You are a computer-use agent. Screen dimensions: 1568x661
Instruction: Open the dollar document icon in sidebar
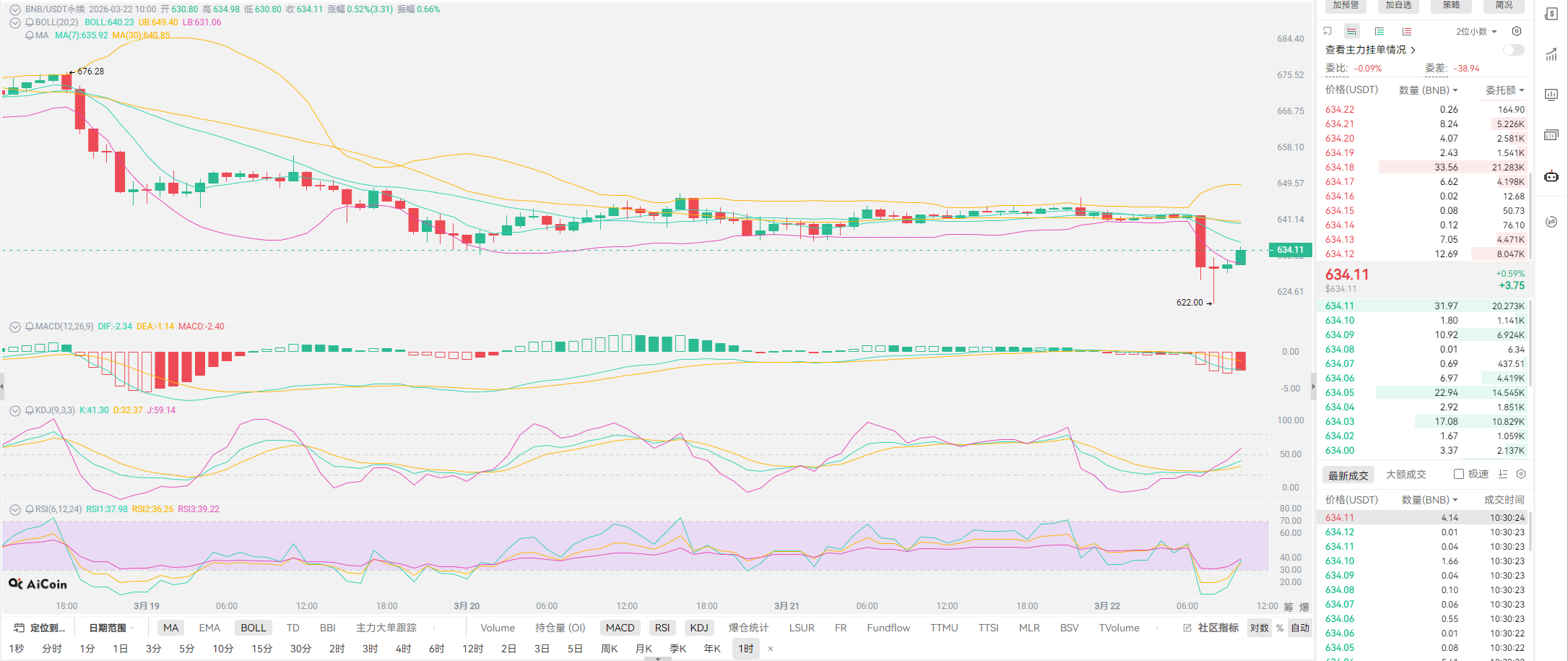pos(1551,14)
